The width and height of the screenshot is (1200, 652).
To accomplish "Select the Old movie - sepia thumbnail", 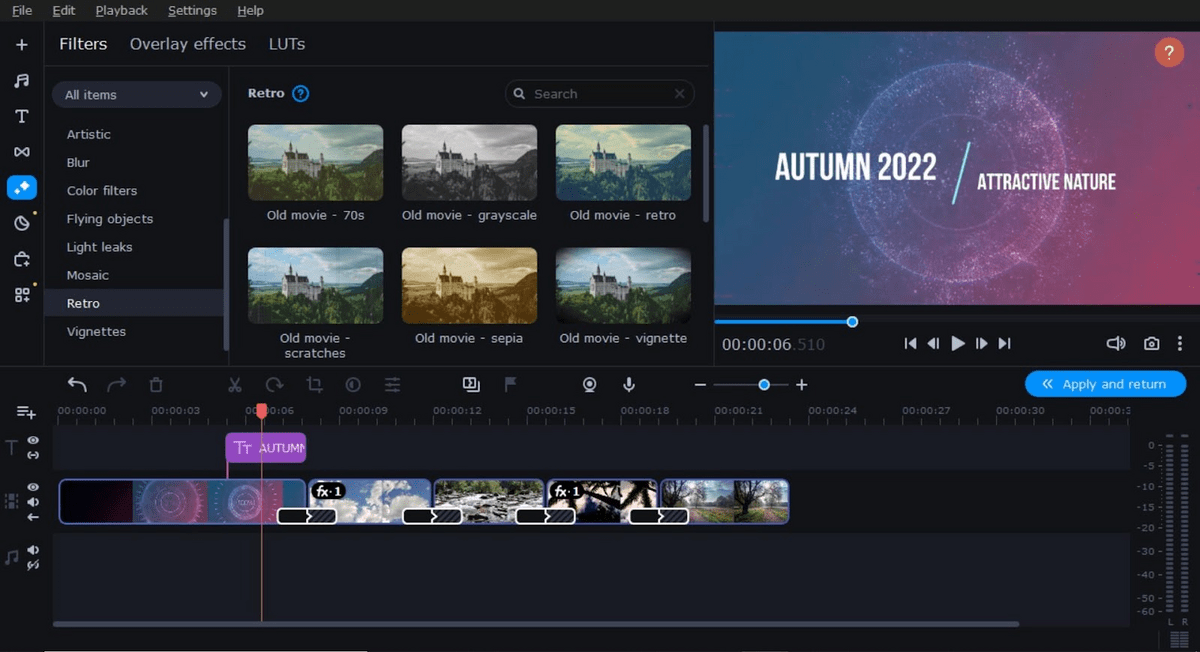I will point(469,285).
